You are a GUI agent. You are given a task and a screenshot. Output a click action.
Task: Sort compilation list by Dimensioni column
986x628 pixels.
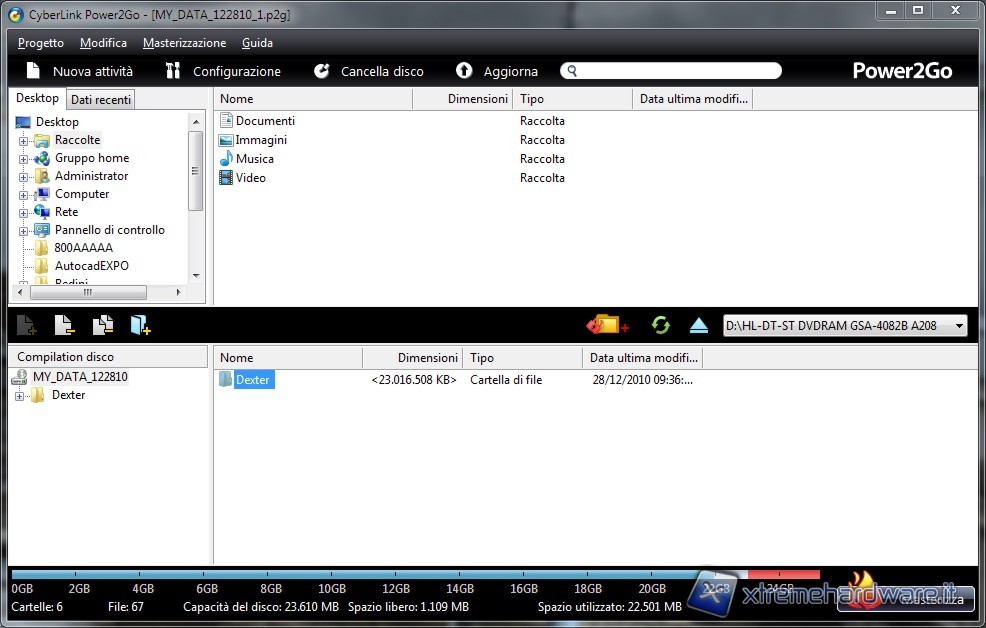(x=412, y=357)
